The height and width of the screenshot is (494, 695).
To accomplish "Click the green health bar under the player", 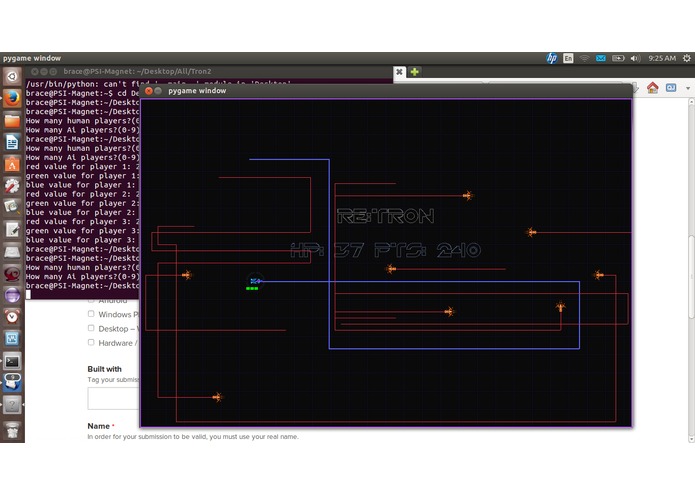I will coord(252,288).
